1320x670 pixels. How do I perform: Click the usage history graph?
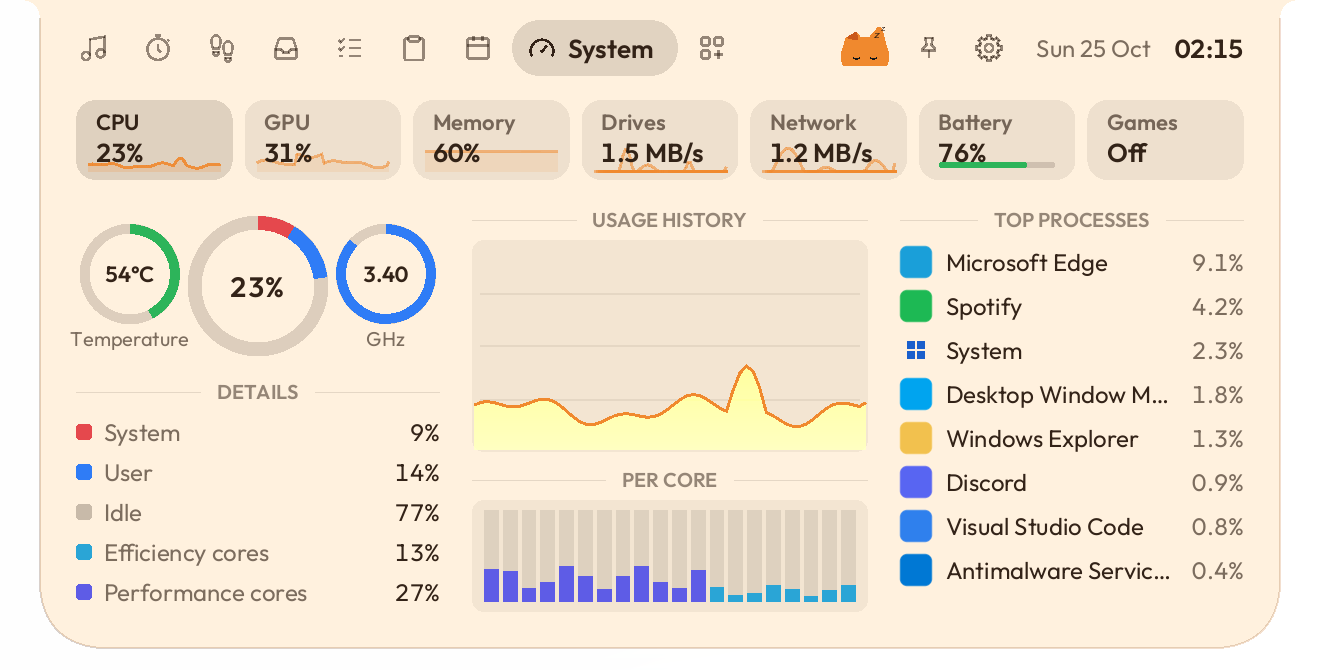tap(670, 346)
